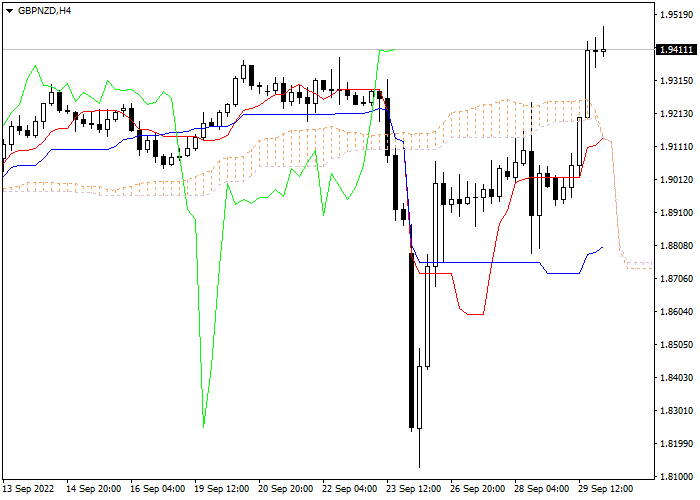Select the current price label 1.94111
Viewport: 700px width, 500px height.
pyautogui.click(x=676, y=50)
